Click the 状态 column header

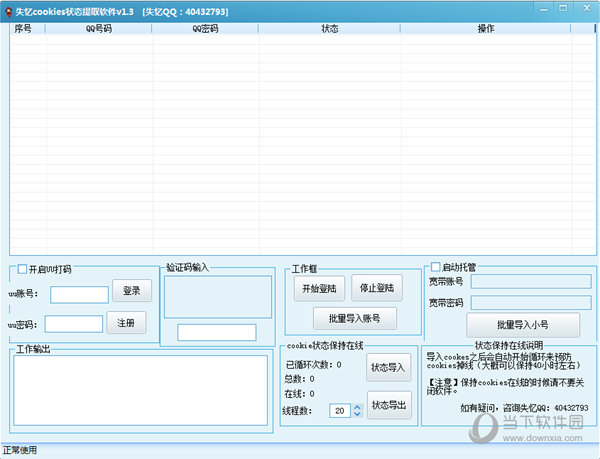[x=329, y=29]
